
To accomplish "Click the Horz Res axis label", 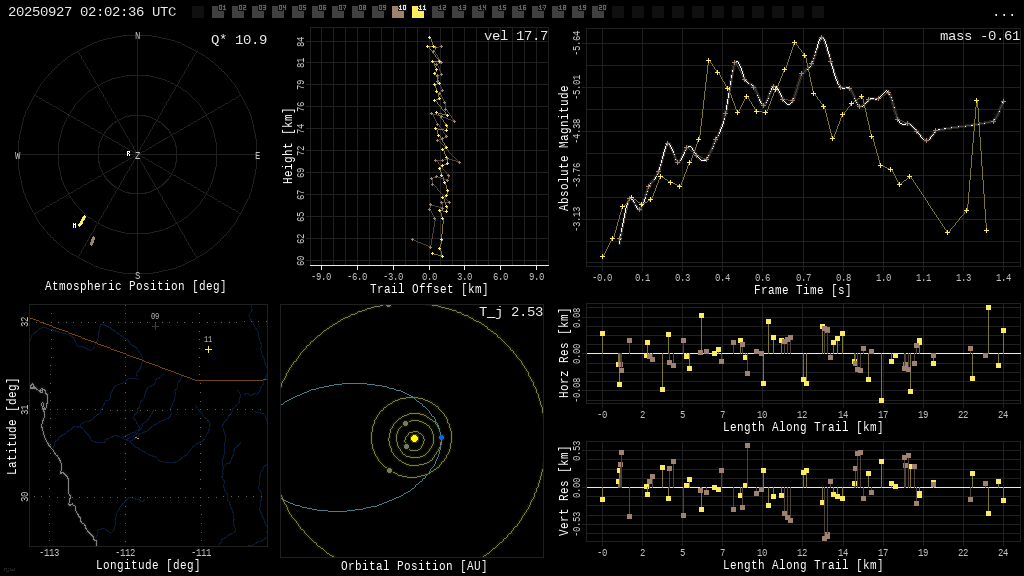I will click(x=564, y=353).
